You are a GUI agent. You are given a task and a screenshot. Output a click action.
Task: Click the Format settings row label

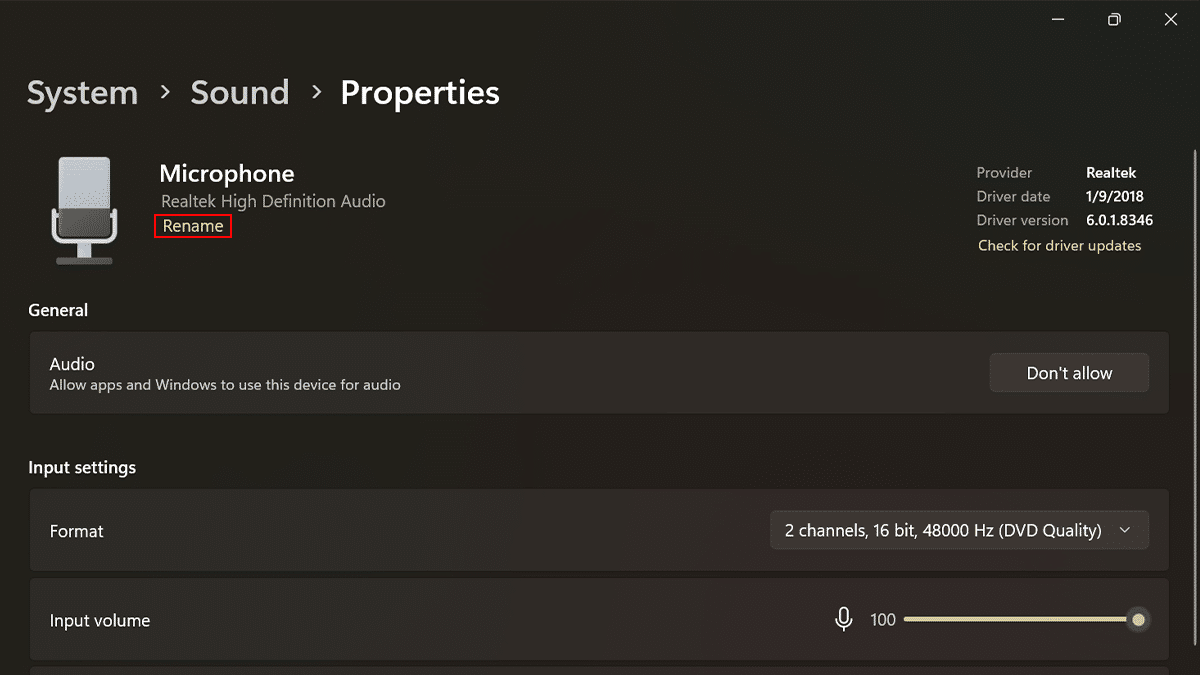tap(77, 531)
